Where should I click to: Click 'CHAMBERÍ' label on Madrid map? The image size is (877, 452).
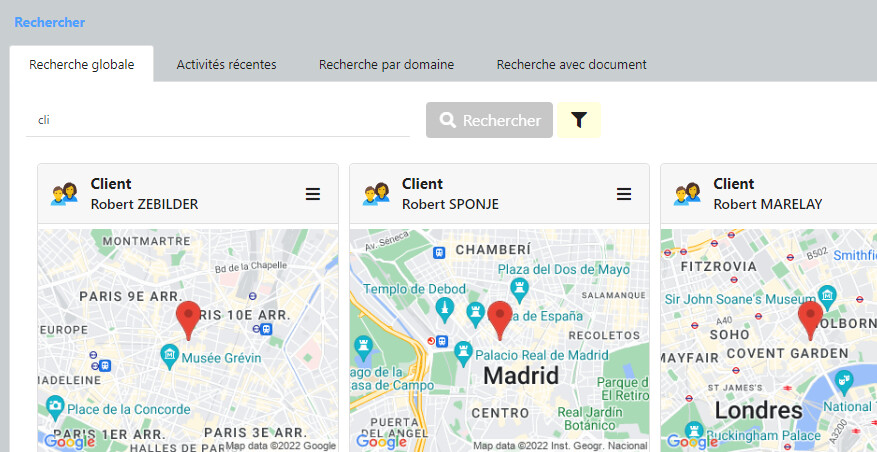click(493, 249)
